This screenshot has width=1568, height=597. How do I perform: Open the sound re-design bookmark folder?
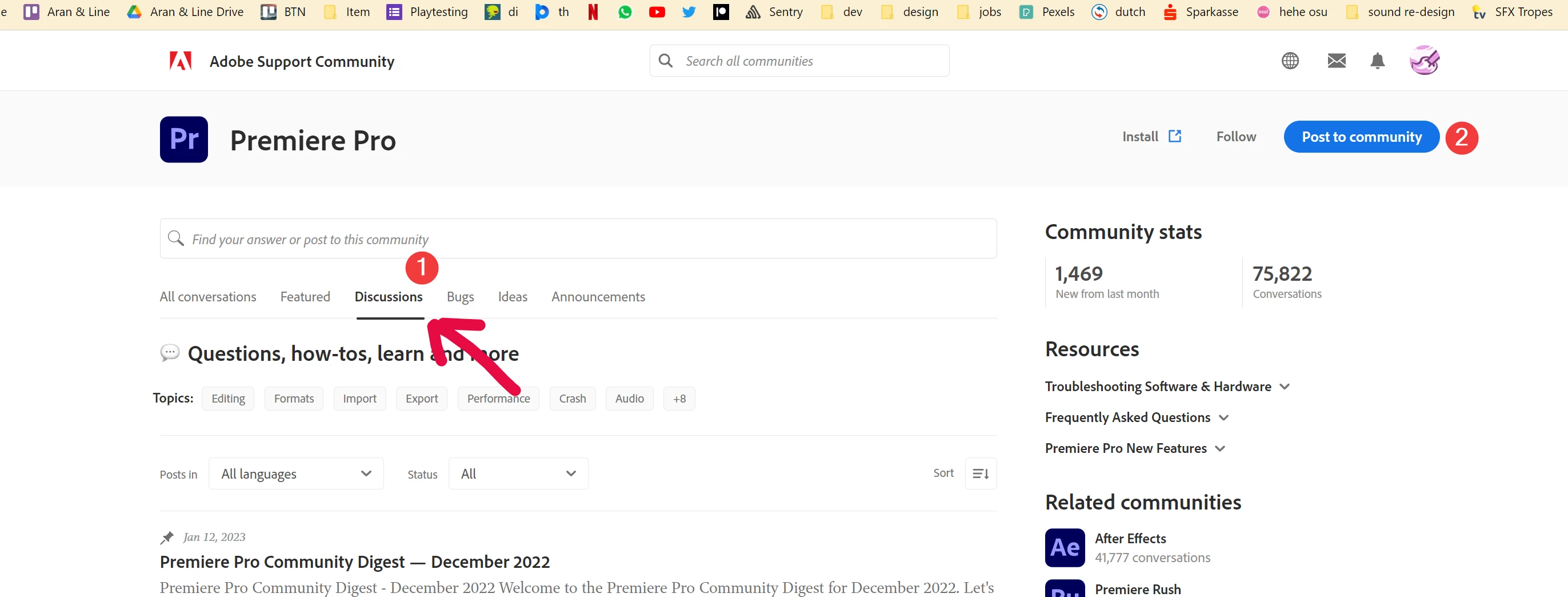pyautogui.click(x=1400, y=11)
